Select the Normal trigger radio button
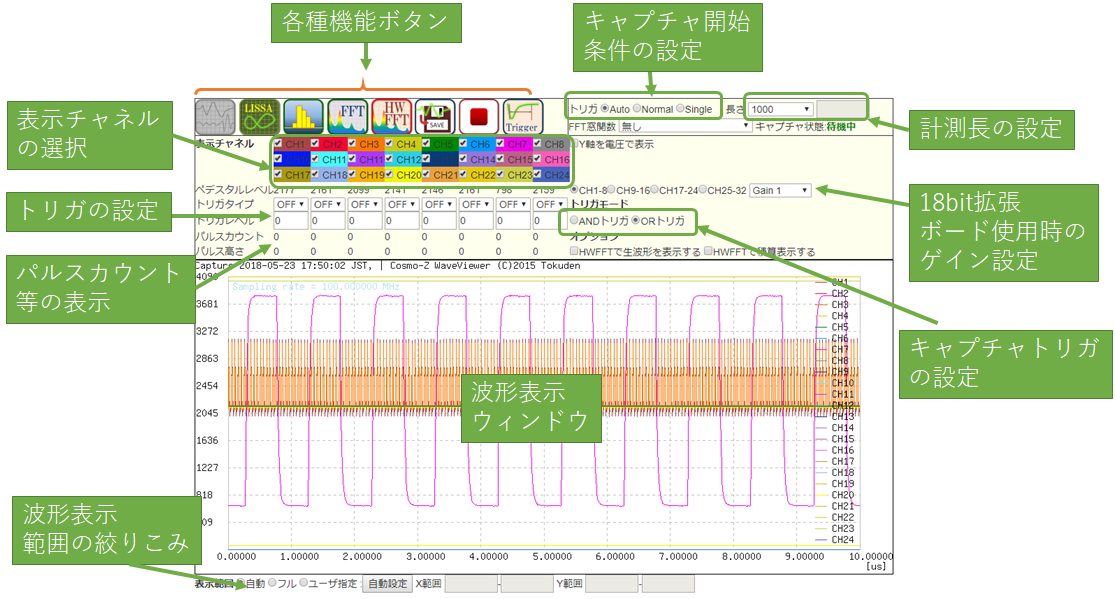 tap(637, 109)
